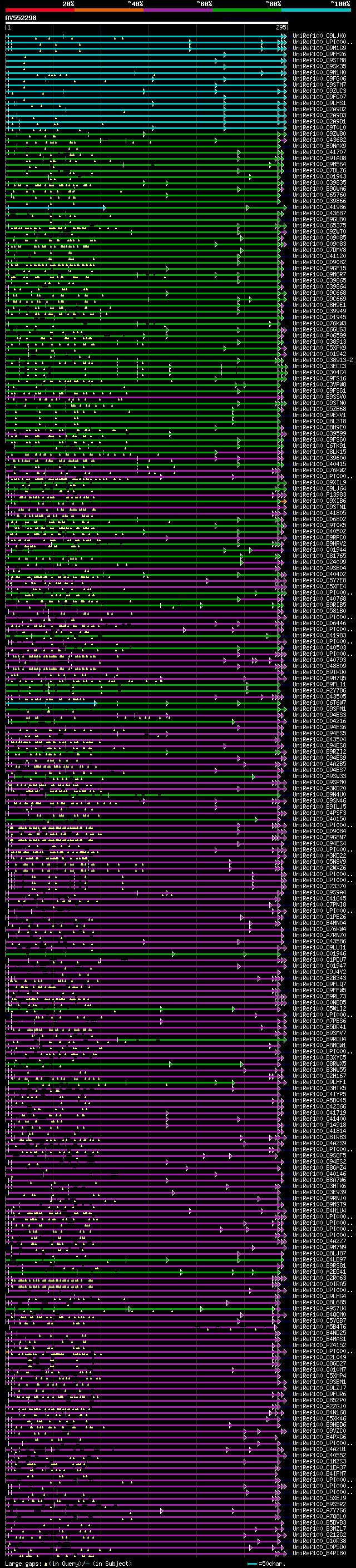Select the UniRef100_Q40552 label
Viewport: 356px width, 1568px height.
pos(319,1456)
